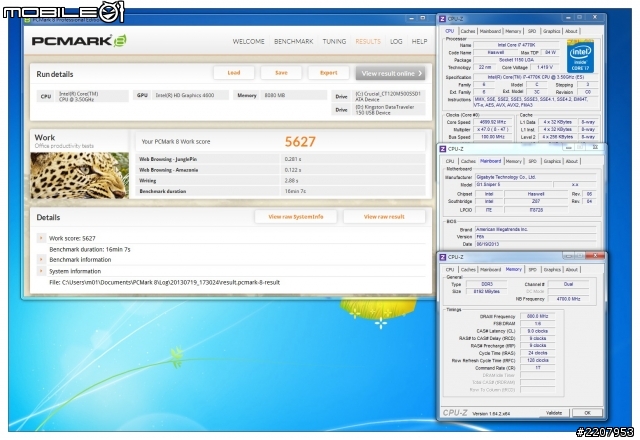640x440 pixels.
Task: Click the Core Speed value in CPU-Z
Action: click(x=493, y=122)
